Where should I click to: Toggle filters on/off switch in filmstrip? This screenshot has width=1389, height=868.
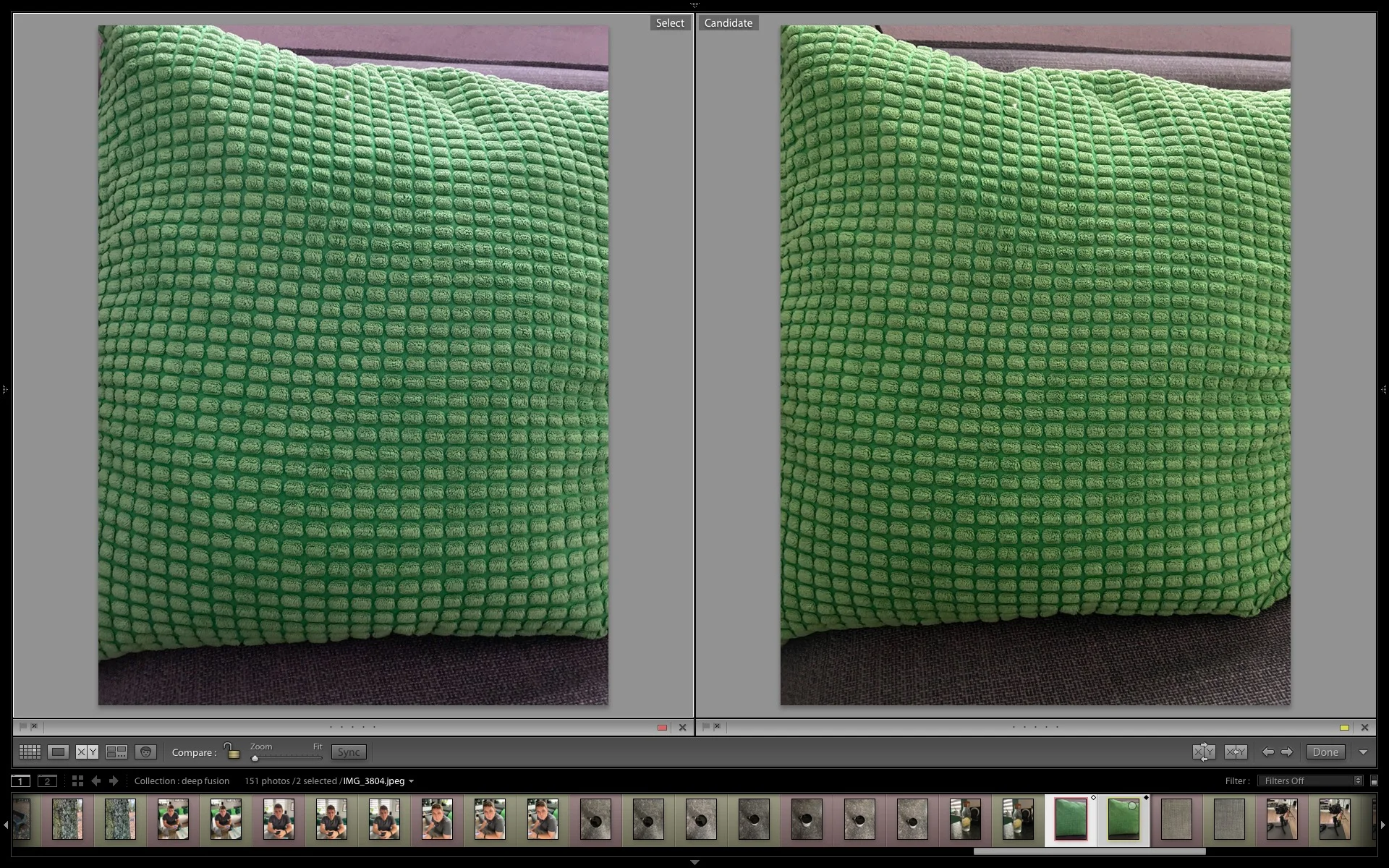point(1374,781)
